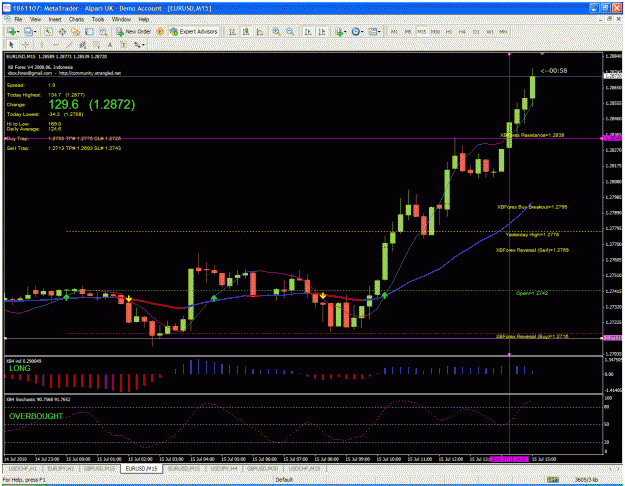Select the Equidistant Channel tool

tap(83, 45)
